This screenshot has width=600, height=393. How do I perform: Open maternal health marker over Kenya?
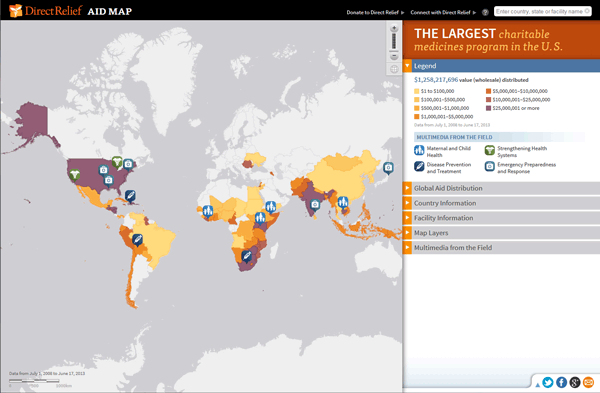click(260, 218)
